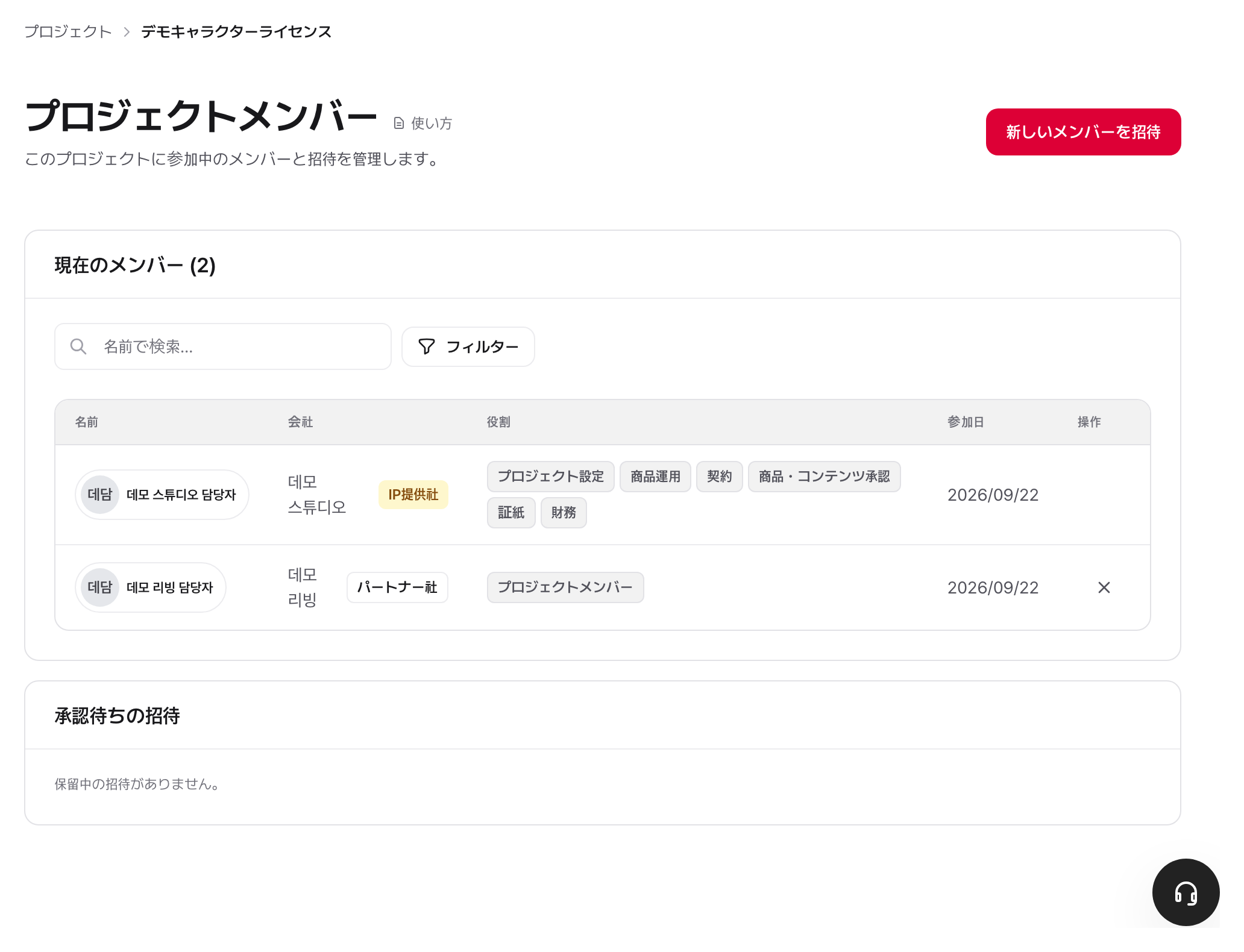Click 保留中の招待がありません message
Viewport: 1244px width, 952px height.
(137, 784)
